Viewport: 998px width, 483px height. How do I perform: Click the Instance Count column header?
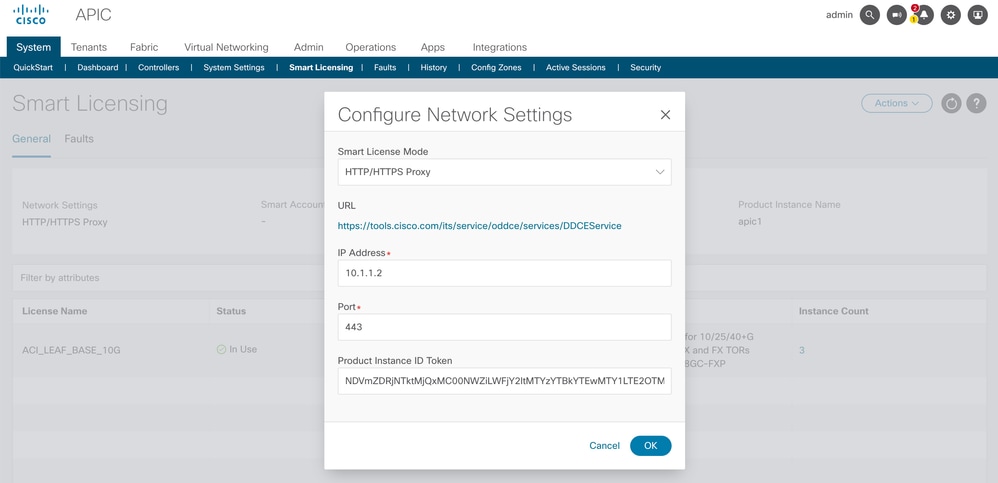point(833,311)
